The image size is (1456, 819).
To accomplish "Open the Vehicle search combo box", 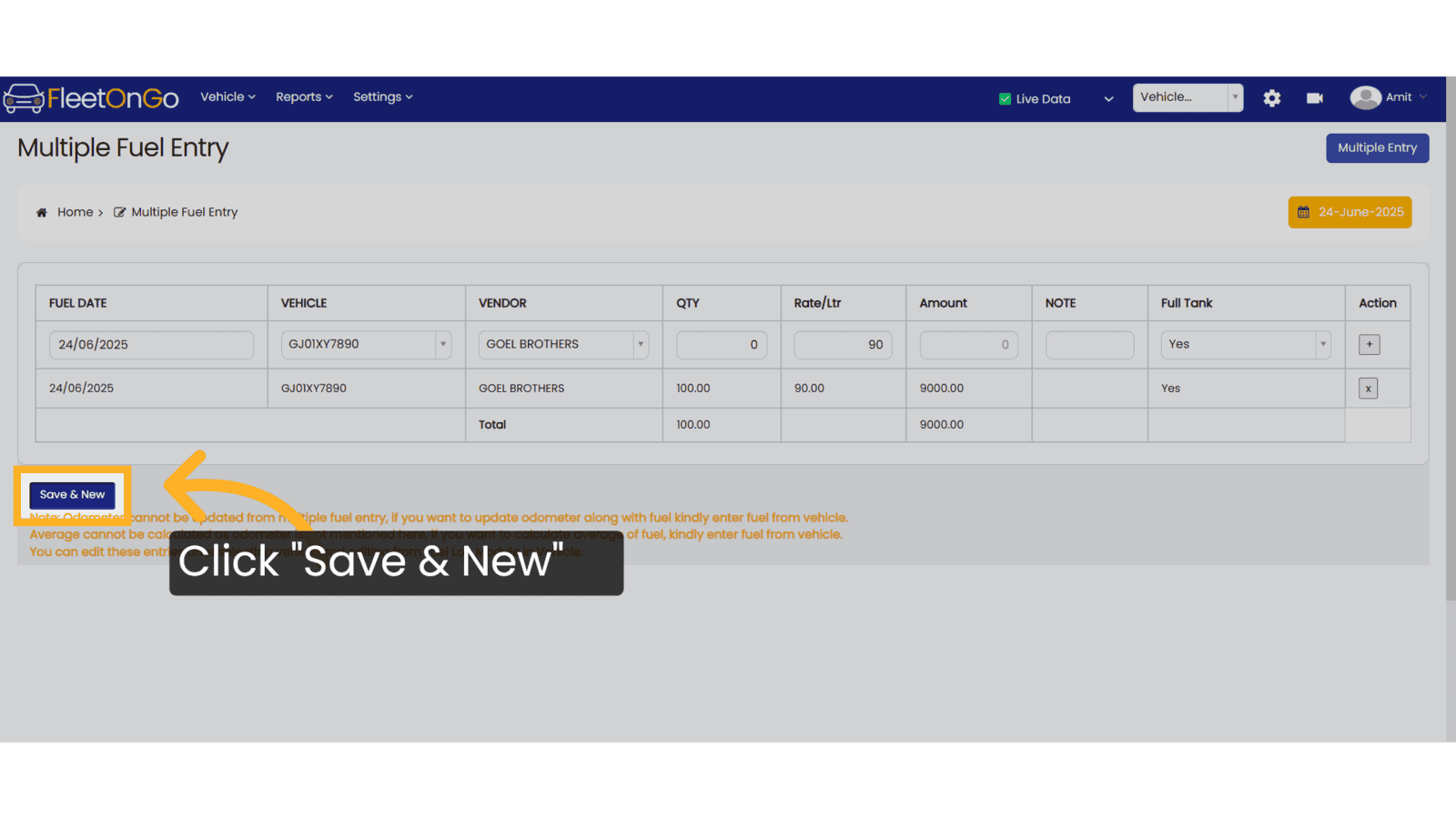I will click(x=1188, y=97).
